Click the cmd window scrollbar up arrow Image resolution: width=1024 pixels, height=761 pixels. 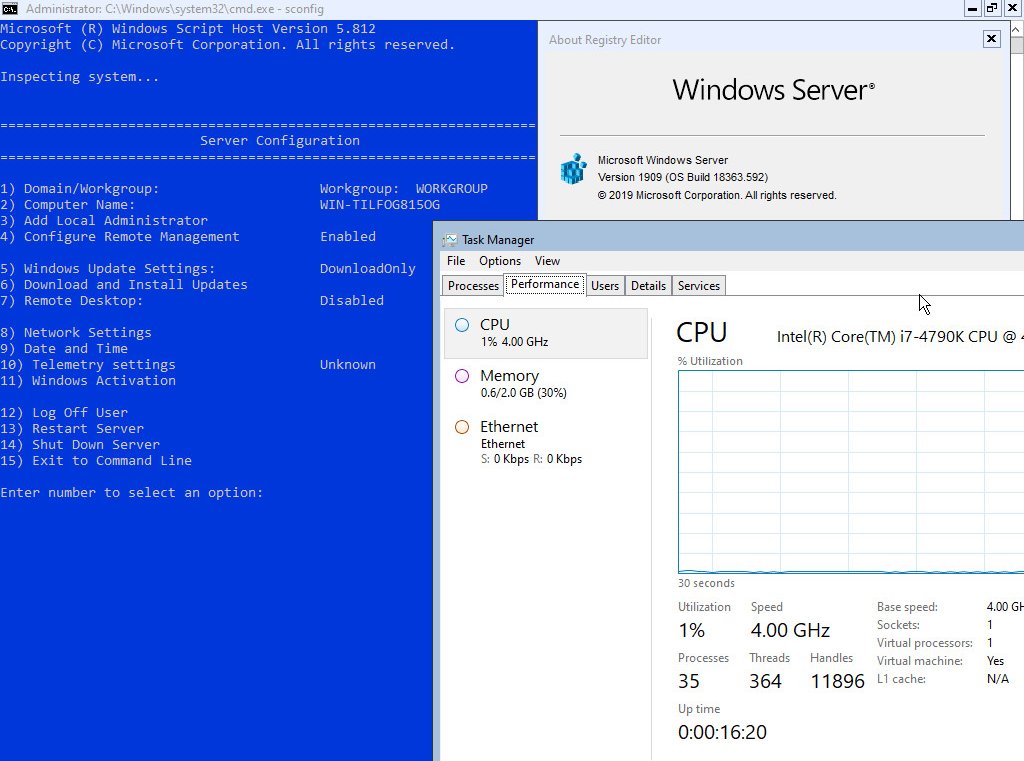click(1017, 29)
